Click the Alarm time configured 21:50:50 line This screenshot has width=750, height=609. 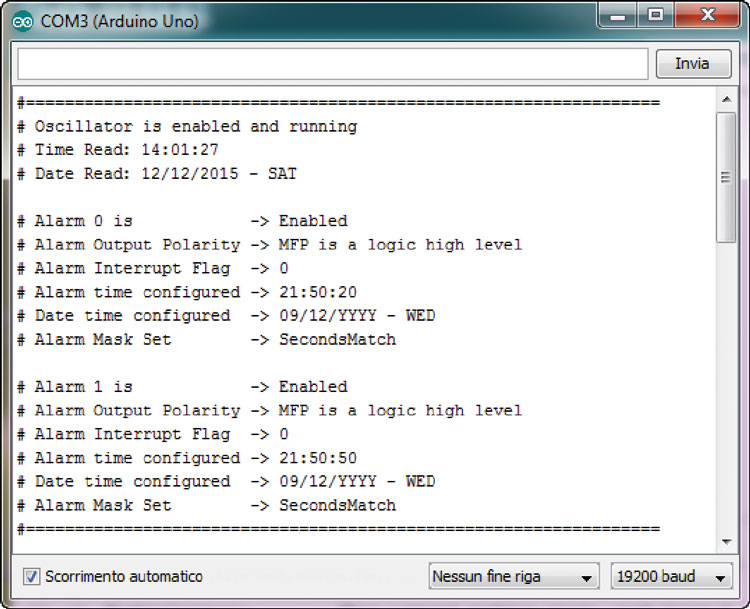point(187,458)
